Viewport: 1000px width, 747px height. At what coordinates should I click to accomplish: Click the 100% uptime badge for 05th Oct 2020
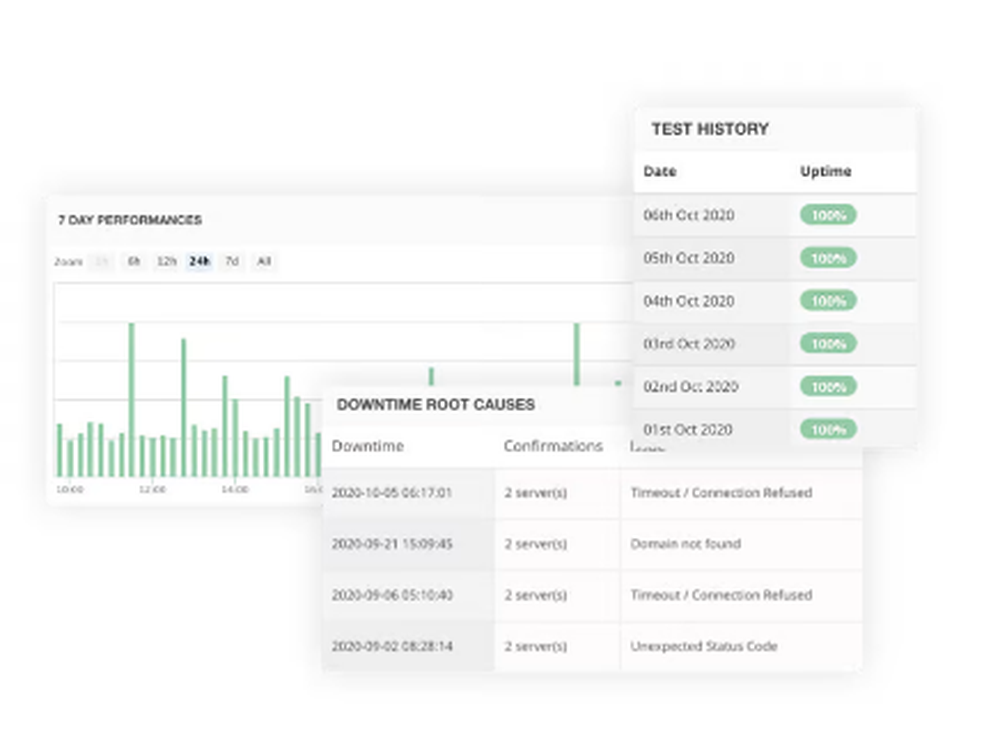coord(828,258)
